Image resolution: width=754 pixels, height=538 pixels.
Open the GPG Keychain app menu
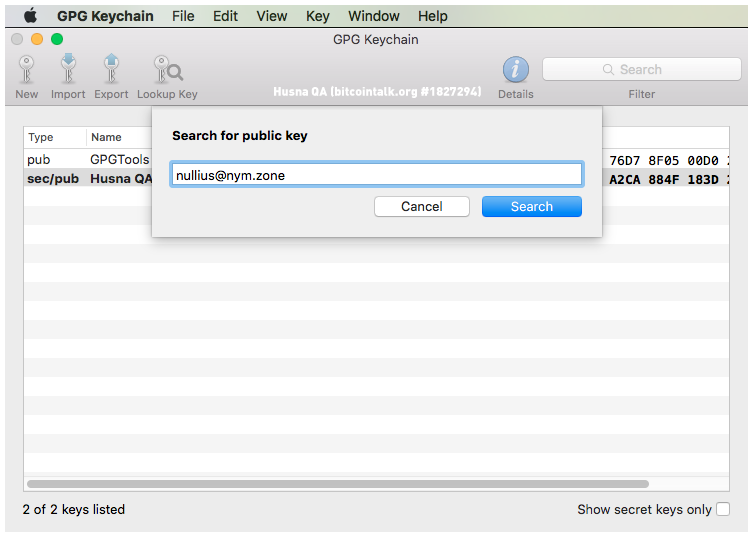pos(105,16)
